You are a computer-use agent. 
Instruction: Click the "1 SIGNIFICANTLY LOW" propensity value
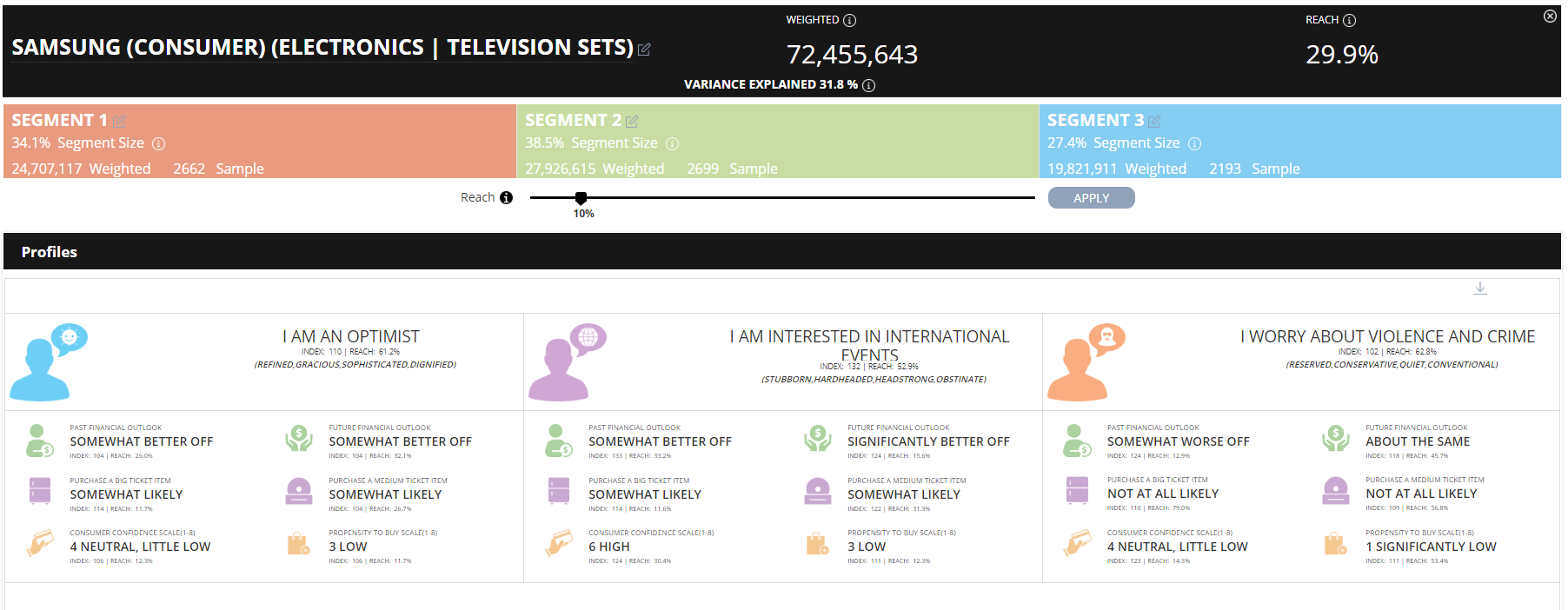pos(1431,547)
